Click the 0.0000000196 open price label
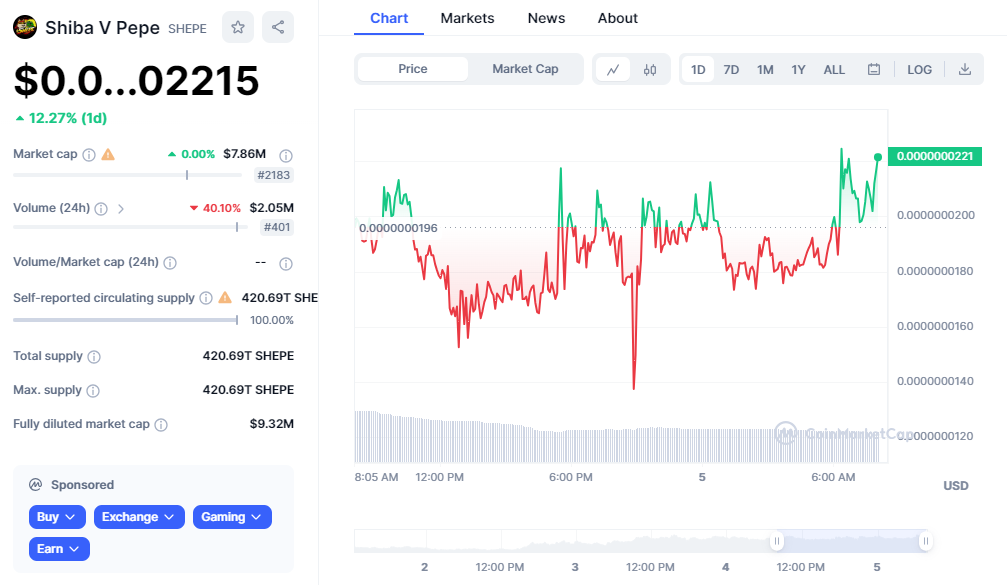1007x585 pixels. (x=398, y=228)
